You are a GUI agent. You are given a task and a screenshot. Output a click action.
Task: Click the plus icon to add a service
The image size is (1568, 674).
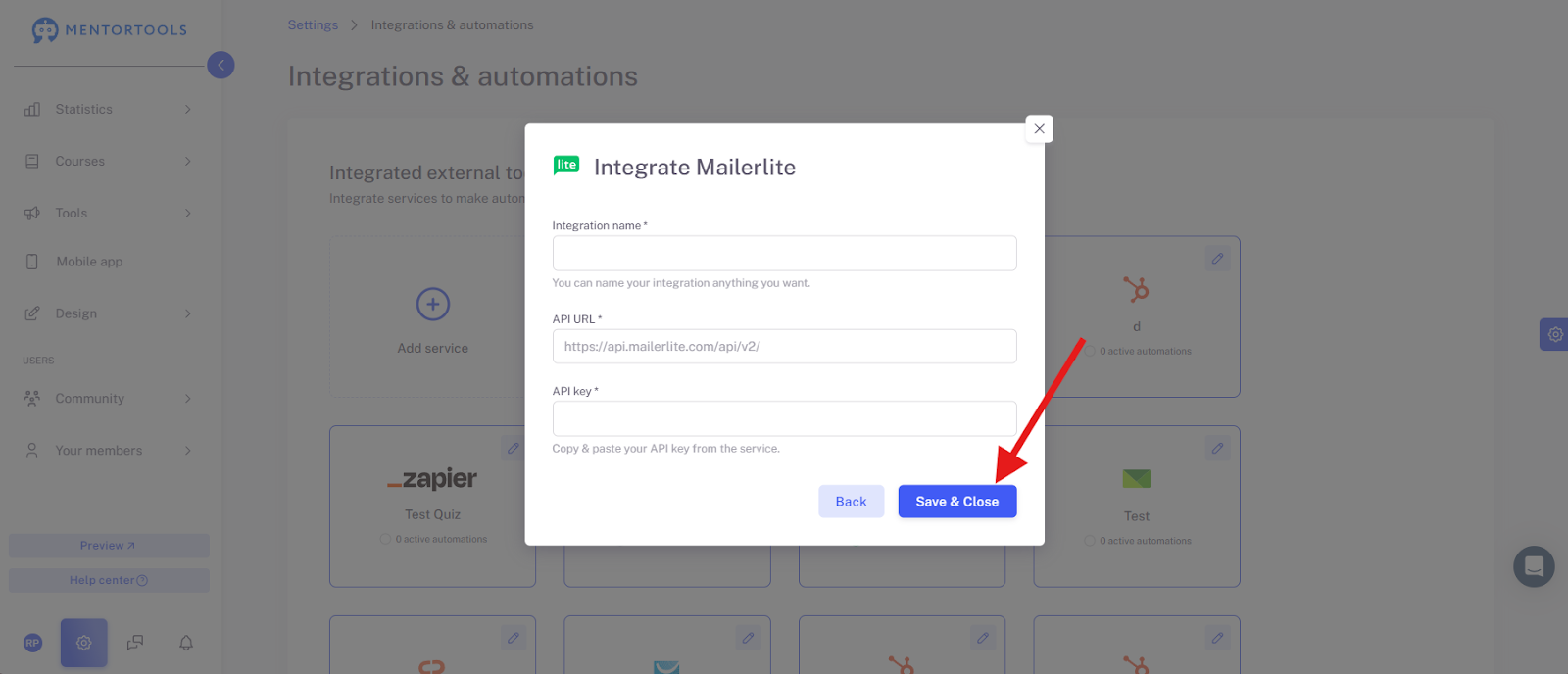433,304
